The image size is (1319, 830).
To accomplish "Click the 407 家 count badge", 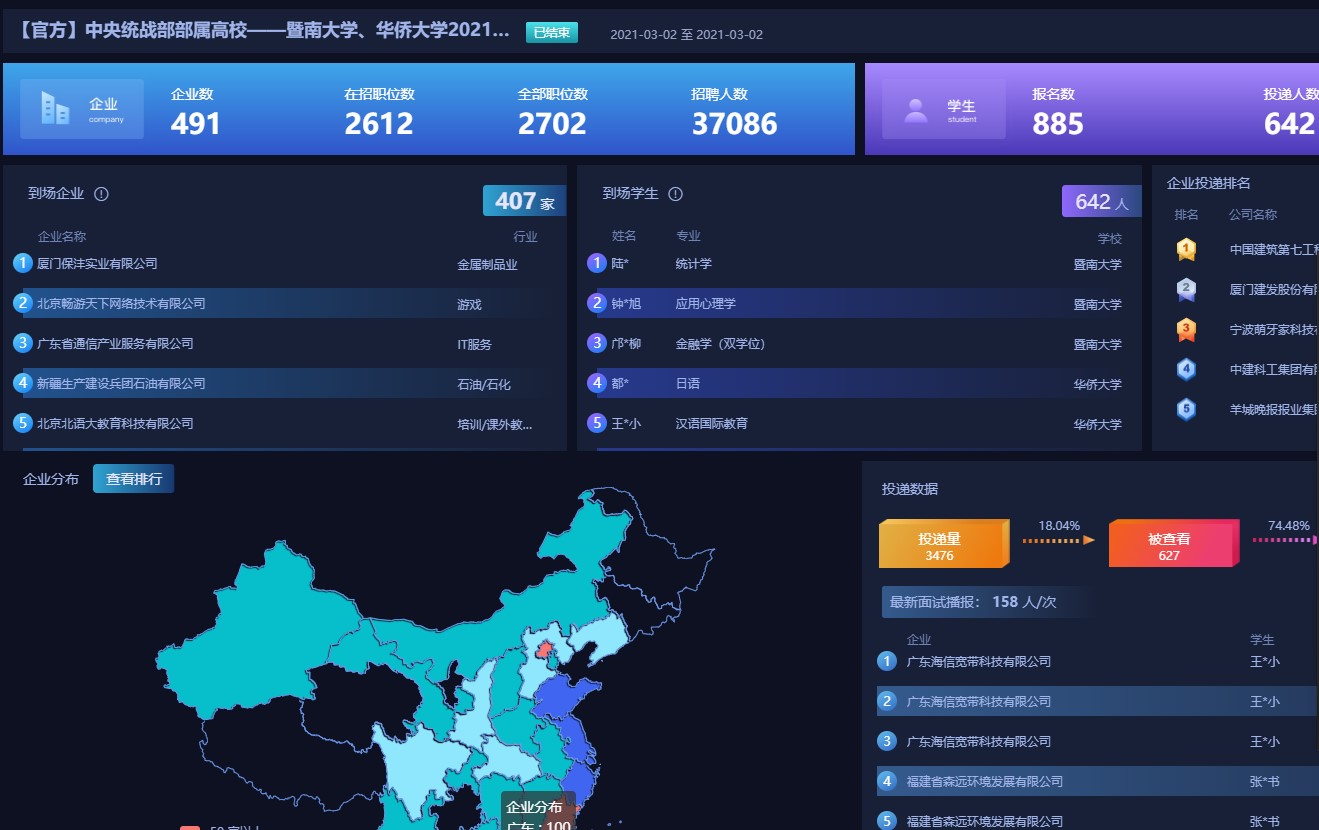I will 524,201.
